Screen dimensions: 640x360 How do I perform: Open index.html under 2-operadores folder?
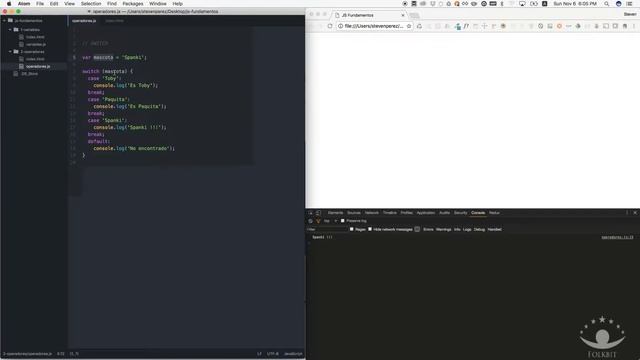[x=35, y=59]
